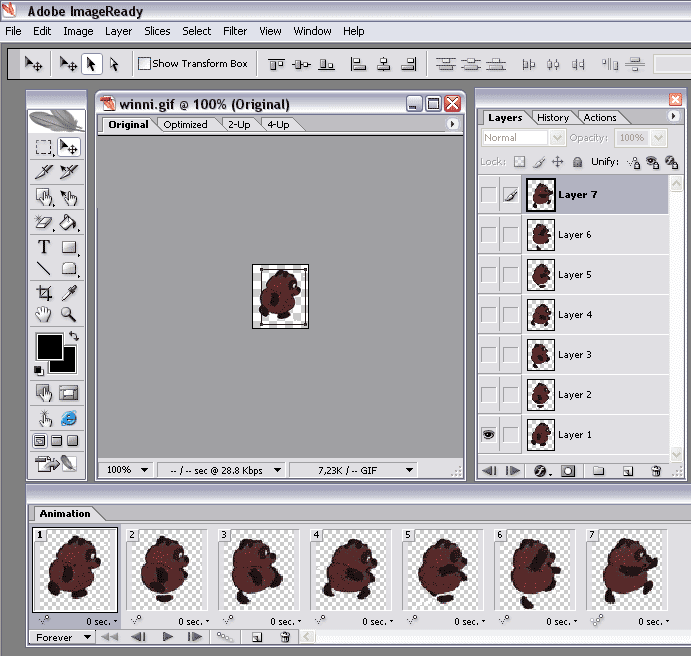Viewport: 691px width, 656px height.
Task: Click the Tween frames icon
Action: (x=225, y=637)
